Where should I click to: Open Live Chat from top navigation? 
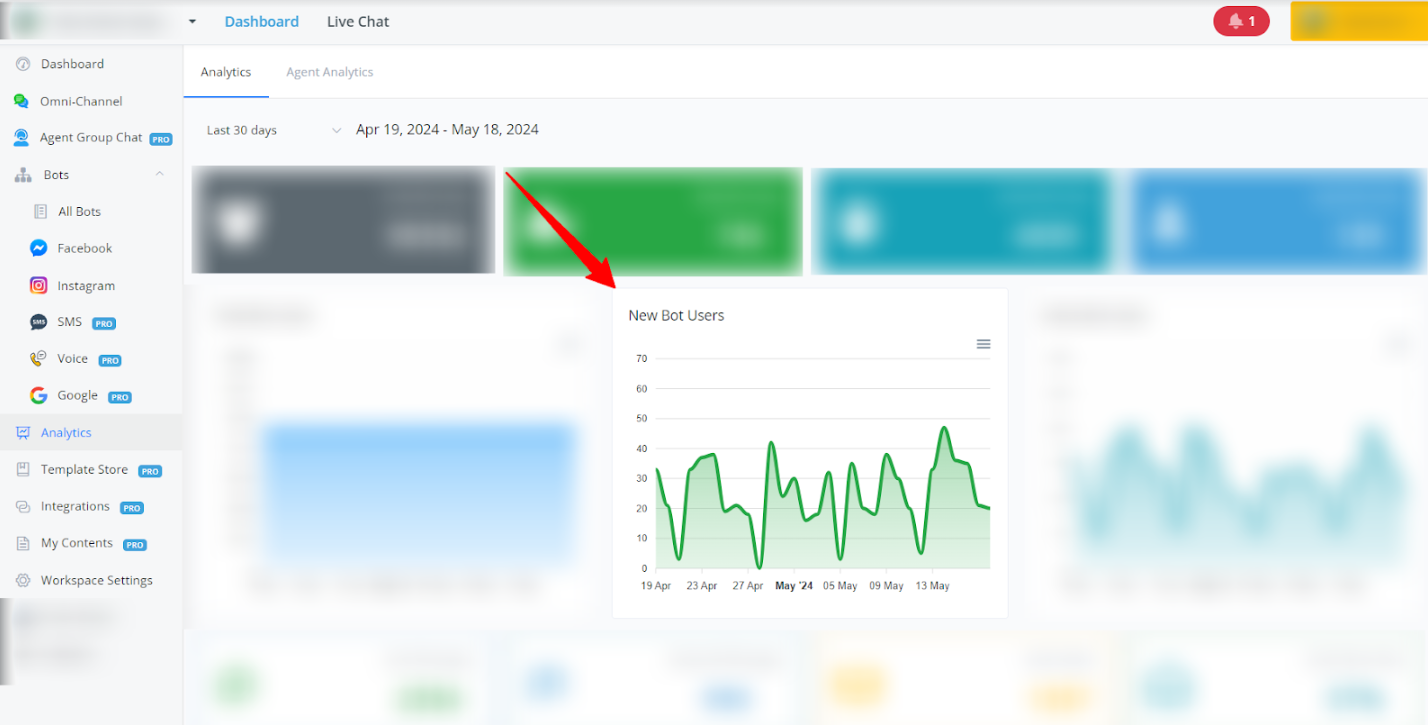358,21
